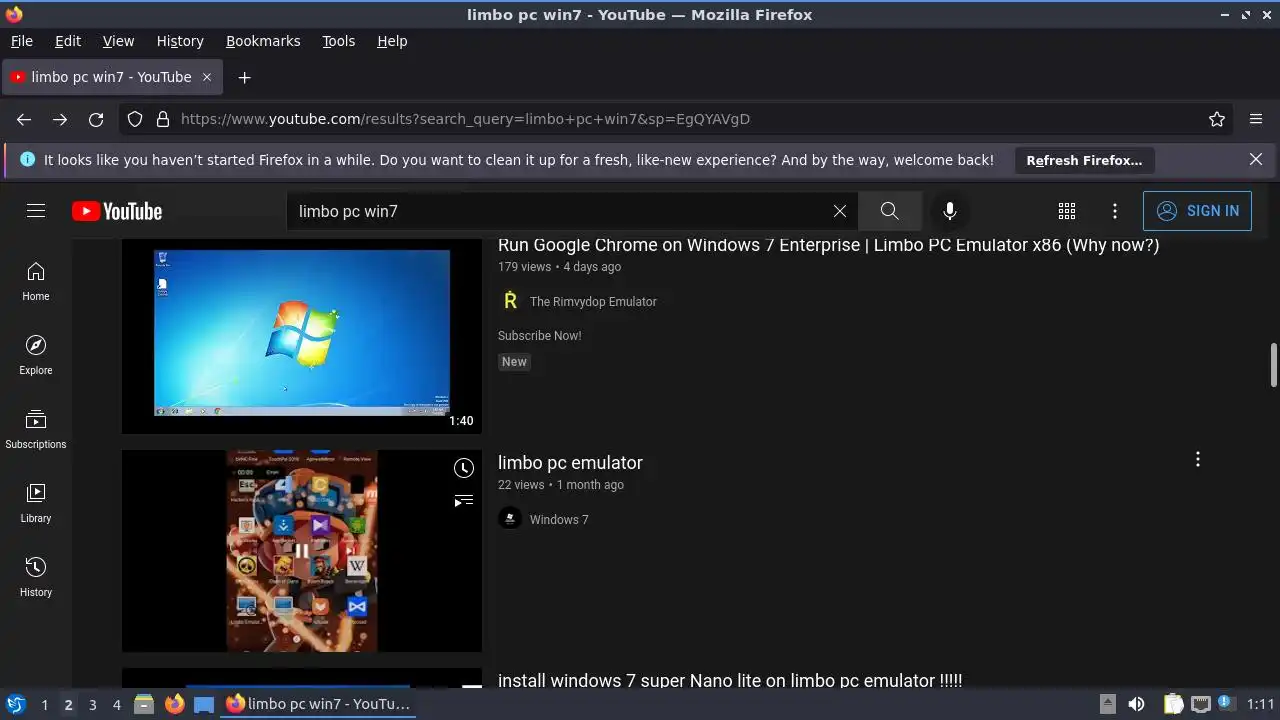Visit the Windows 7 channel name
This screenshot has width=1280, height=720.
tap(559, 519)
